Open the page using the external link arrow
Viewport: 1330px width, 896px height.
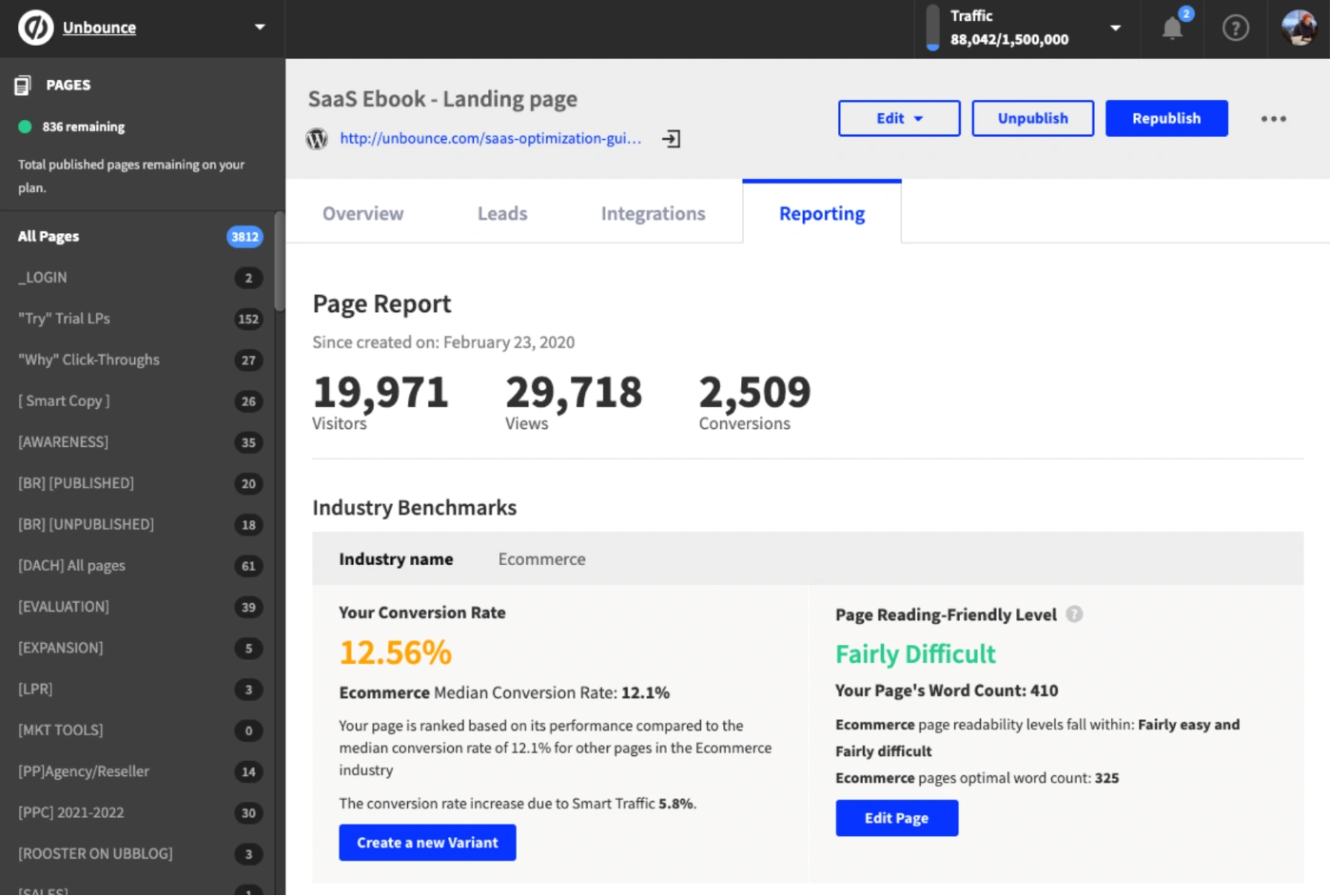(x=672, y=138)
